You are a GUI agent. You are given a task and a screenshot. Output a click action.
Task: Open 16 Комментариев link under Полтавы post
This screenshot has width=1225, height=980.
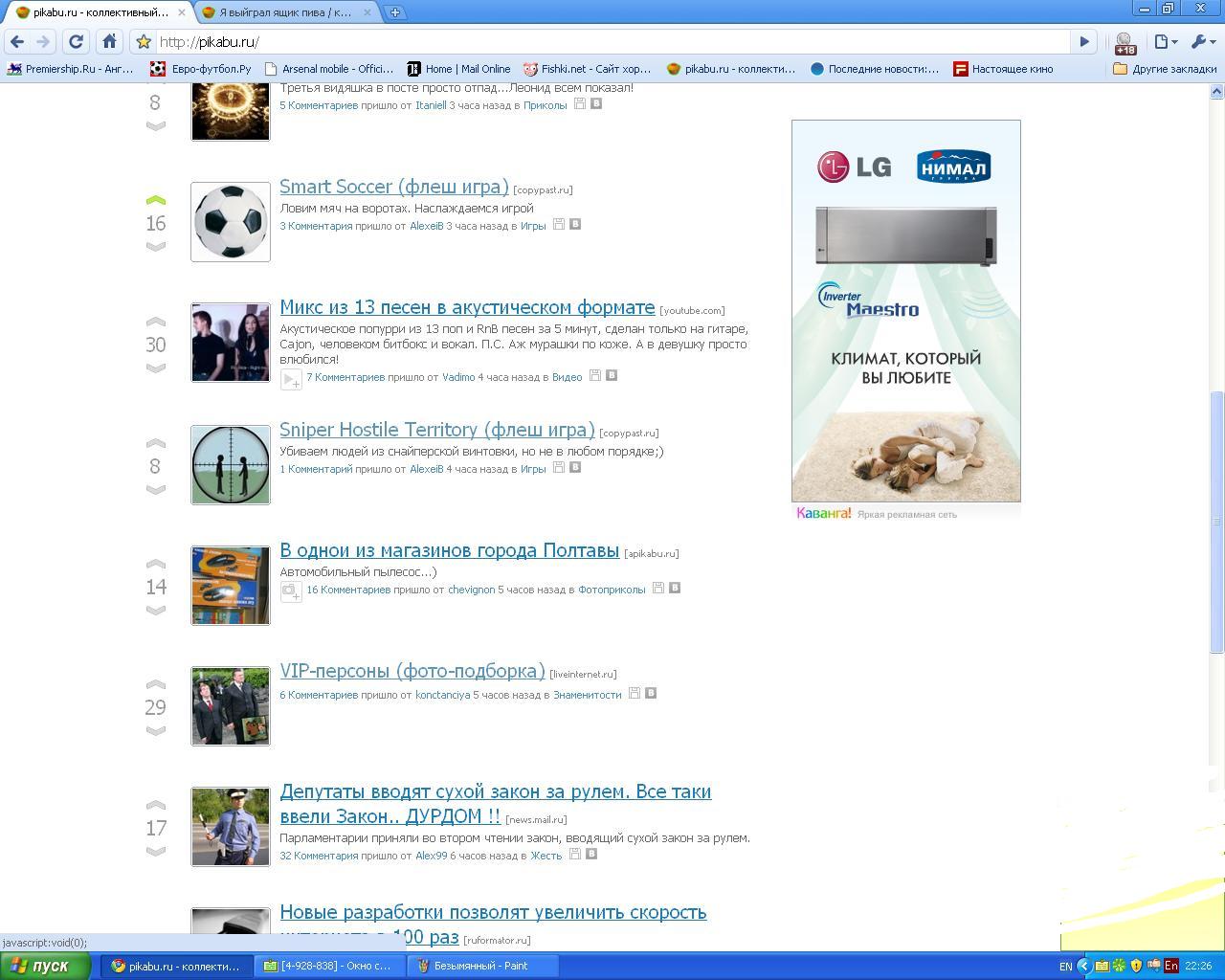click(348, 590)
